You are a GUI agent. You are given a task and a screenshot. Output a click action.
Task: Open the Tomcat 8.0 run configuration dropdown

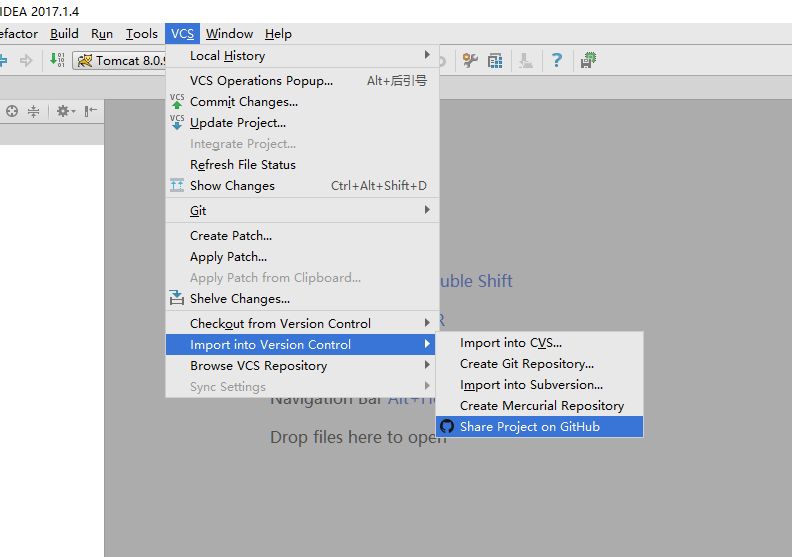tap(120, 61)
